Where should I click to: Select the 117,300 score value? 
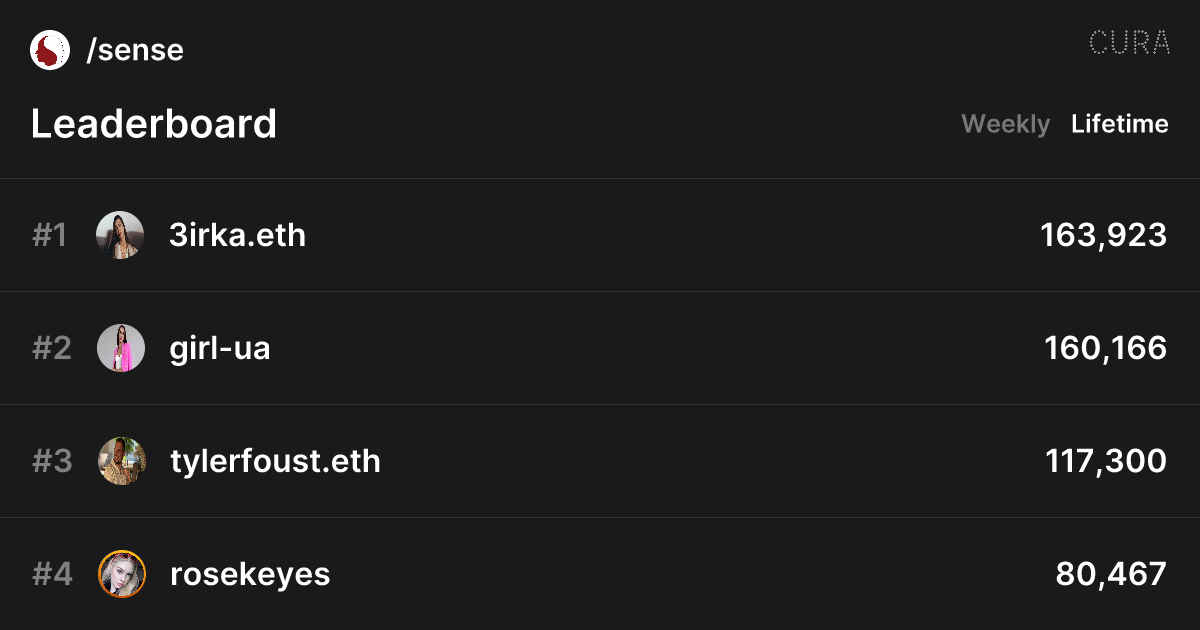(1105, 461)
